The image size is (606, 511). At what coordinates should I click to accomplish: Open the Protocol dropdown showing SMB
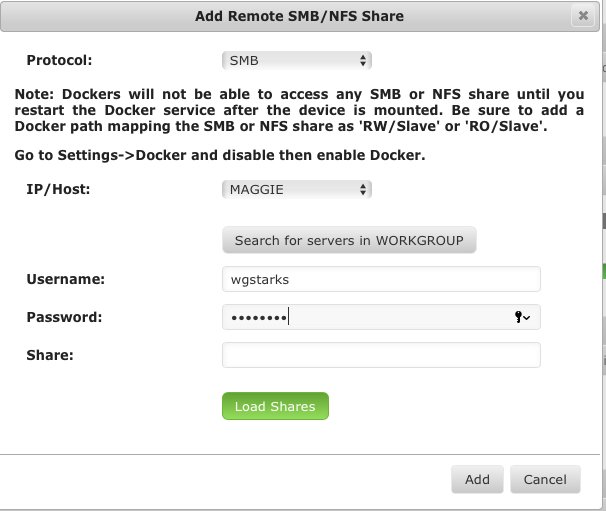coord(297,61)
